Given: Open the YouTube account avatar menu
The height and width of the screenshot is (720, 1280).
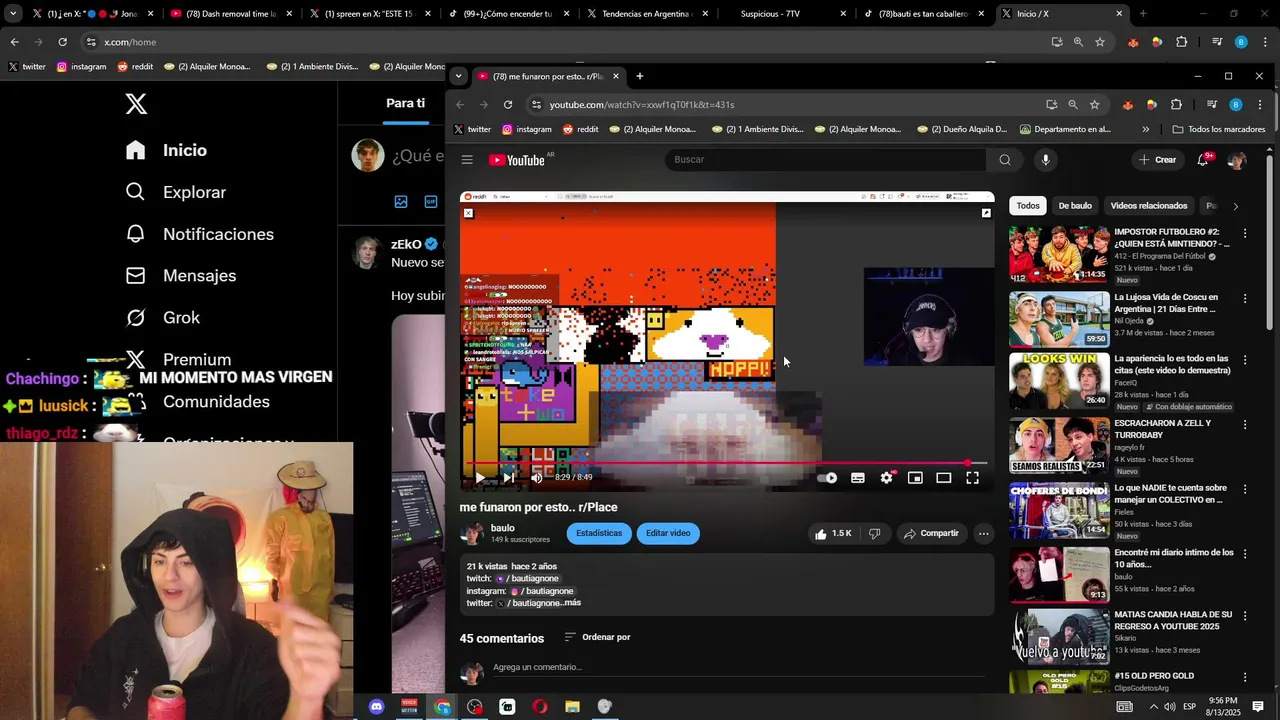Looking at the screenshot, I should point(1237,160).
